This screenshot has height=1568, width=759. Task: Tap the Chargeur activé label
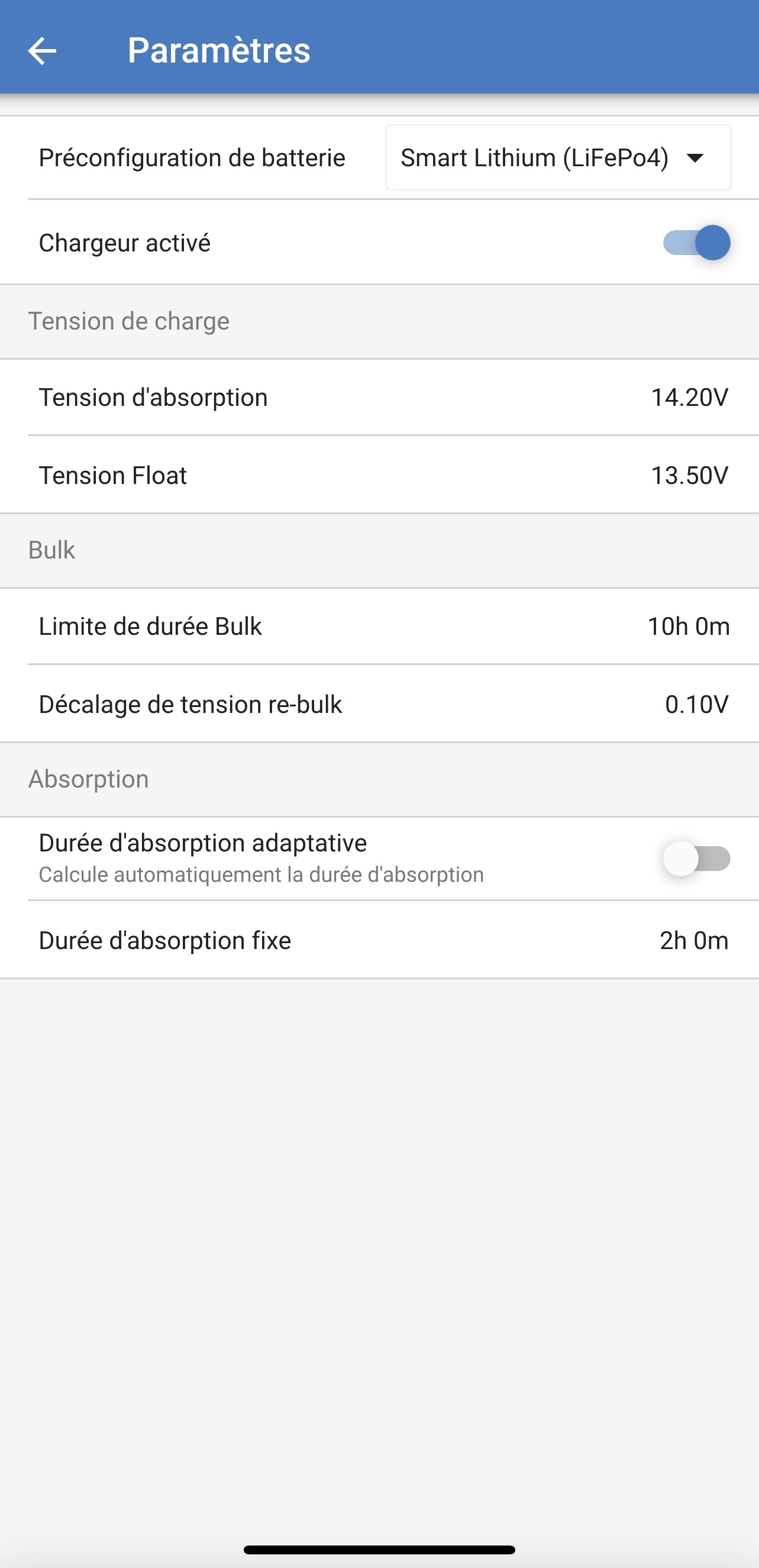click(x=125, y=243)
